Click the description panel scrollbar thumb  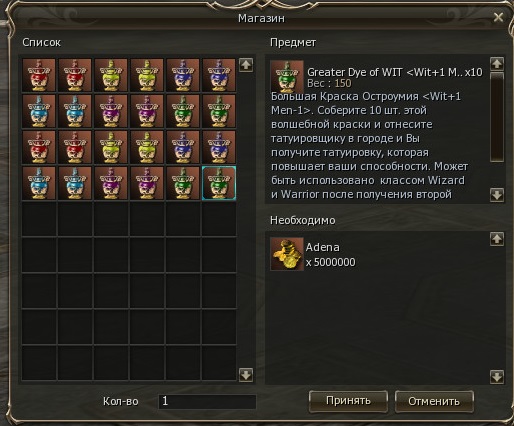(497, 117)
